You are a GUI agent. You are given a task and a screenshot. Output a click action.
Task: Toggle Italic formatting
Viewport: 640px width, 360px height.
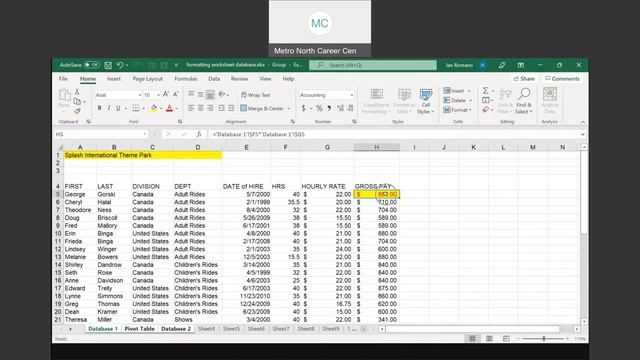[x=109, y=108]
